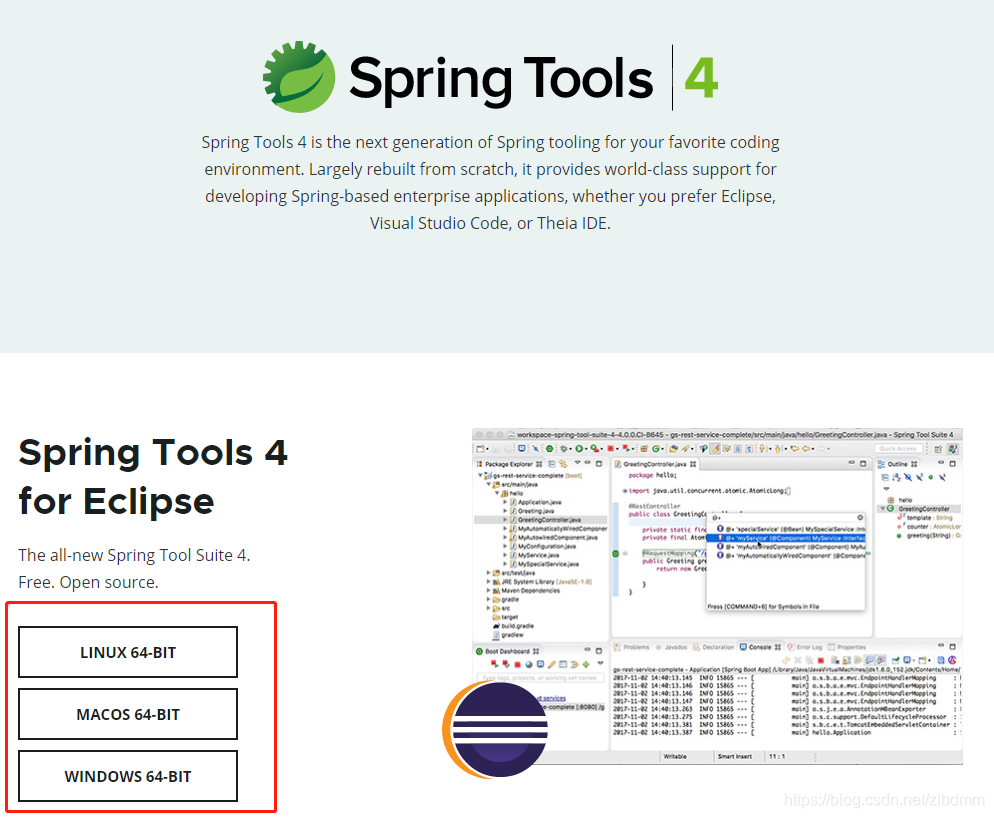Click 'The all-new Spring Tool Suite 4.' text
Image resolution: width=994 pixels, height=818 pixels.
(134, 555)
